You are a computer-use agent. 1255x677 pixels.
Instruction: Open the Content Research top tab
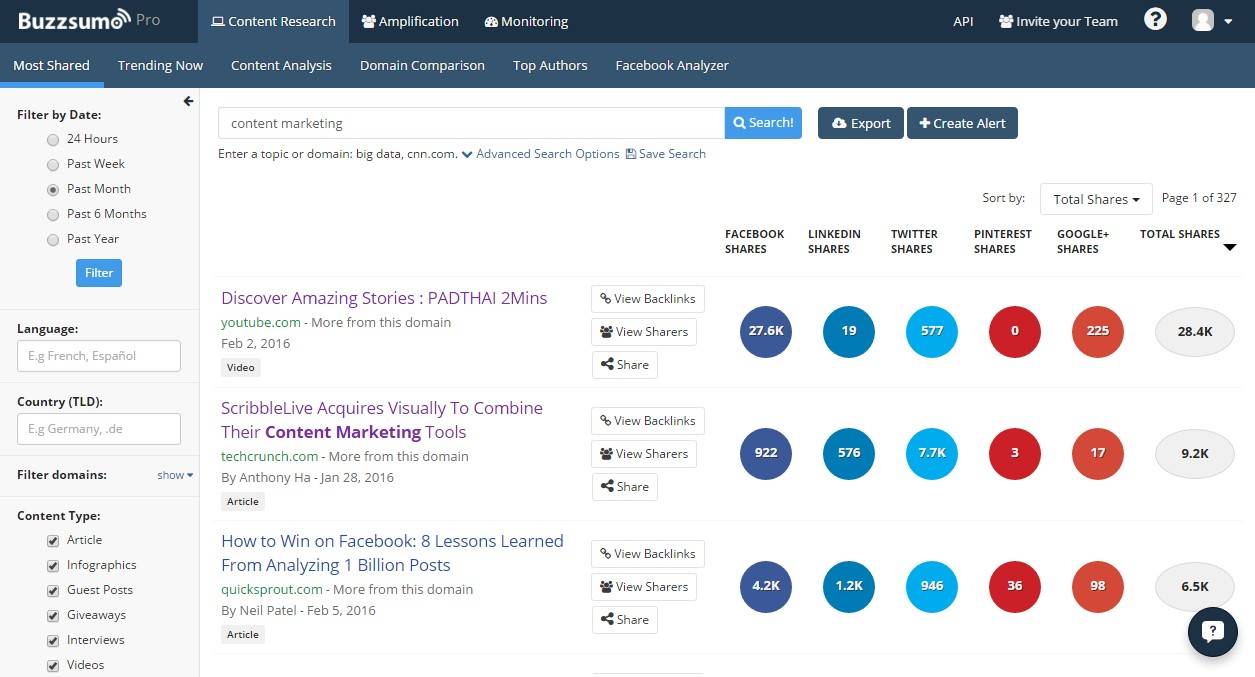(273, 21)
